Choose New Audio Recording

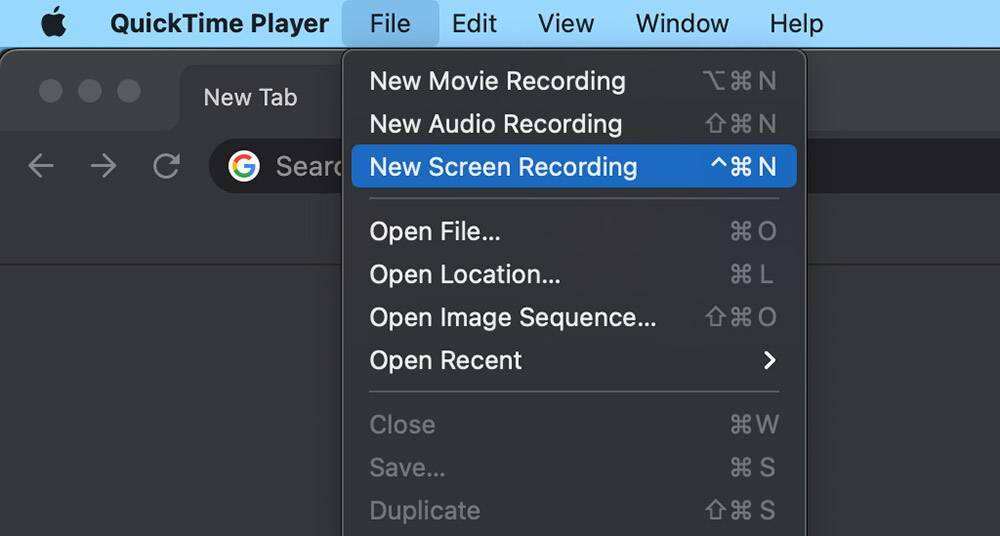point(495,124)
